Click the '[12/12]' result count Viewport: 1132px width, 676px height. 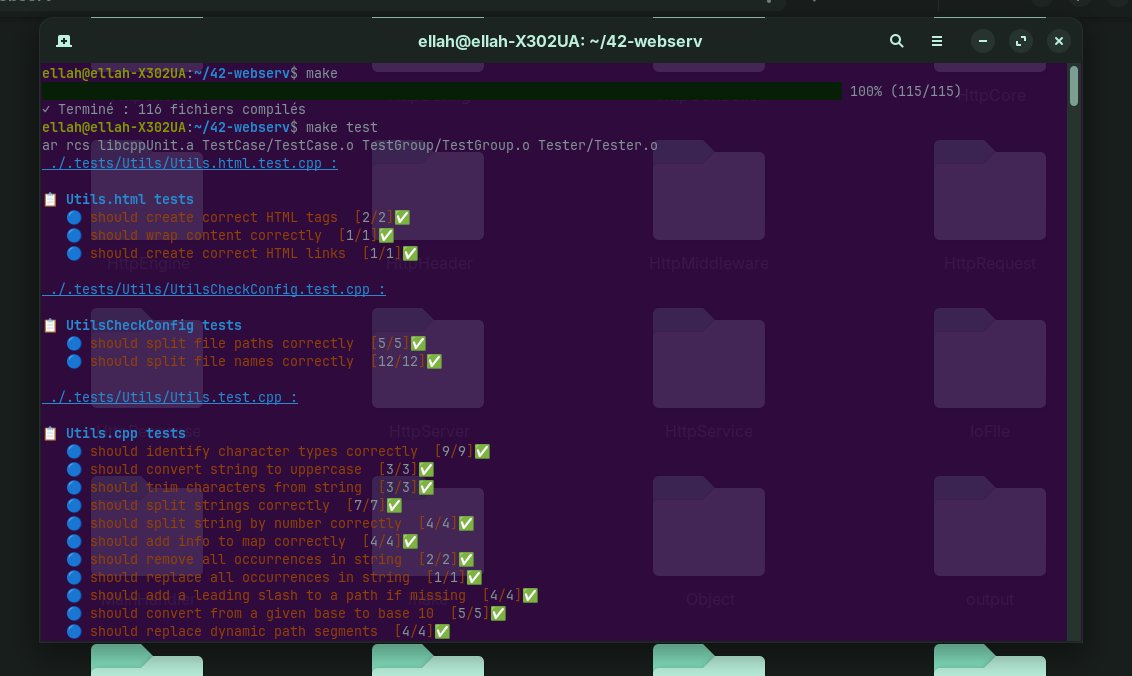(x=398, y=361)
